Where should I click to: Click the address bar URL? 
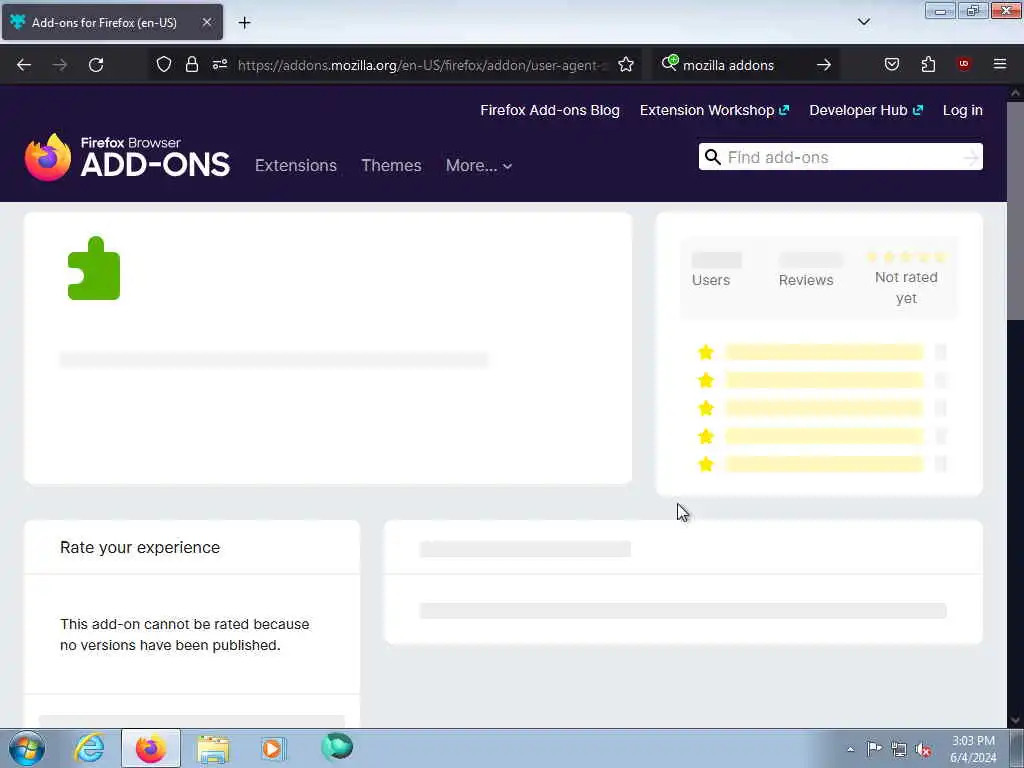(423, 65)
